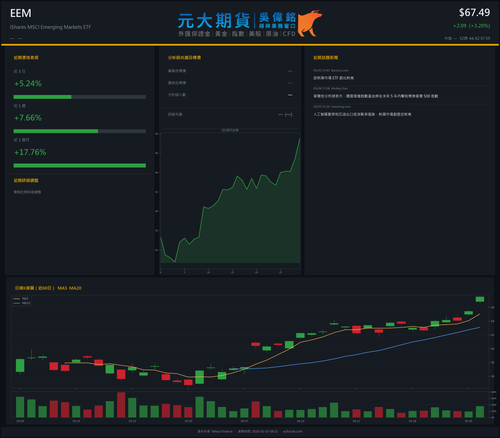The width and height of the screenshot is (500, 438).
Task: Click the tallest red volume bar
Action: [121, 405]
